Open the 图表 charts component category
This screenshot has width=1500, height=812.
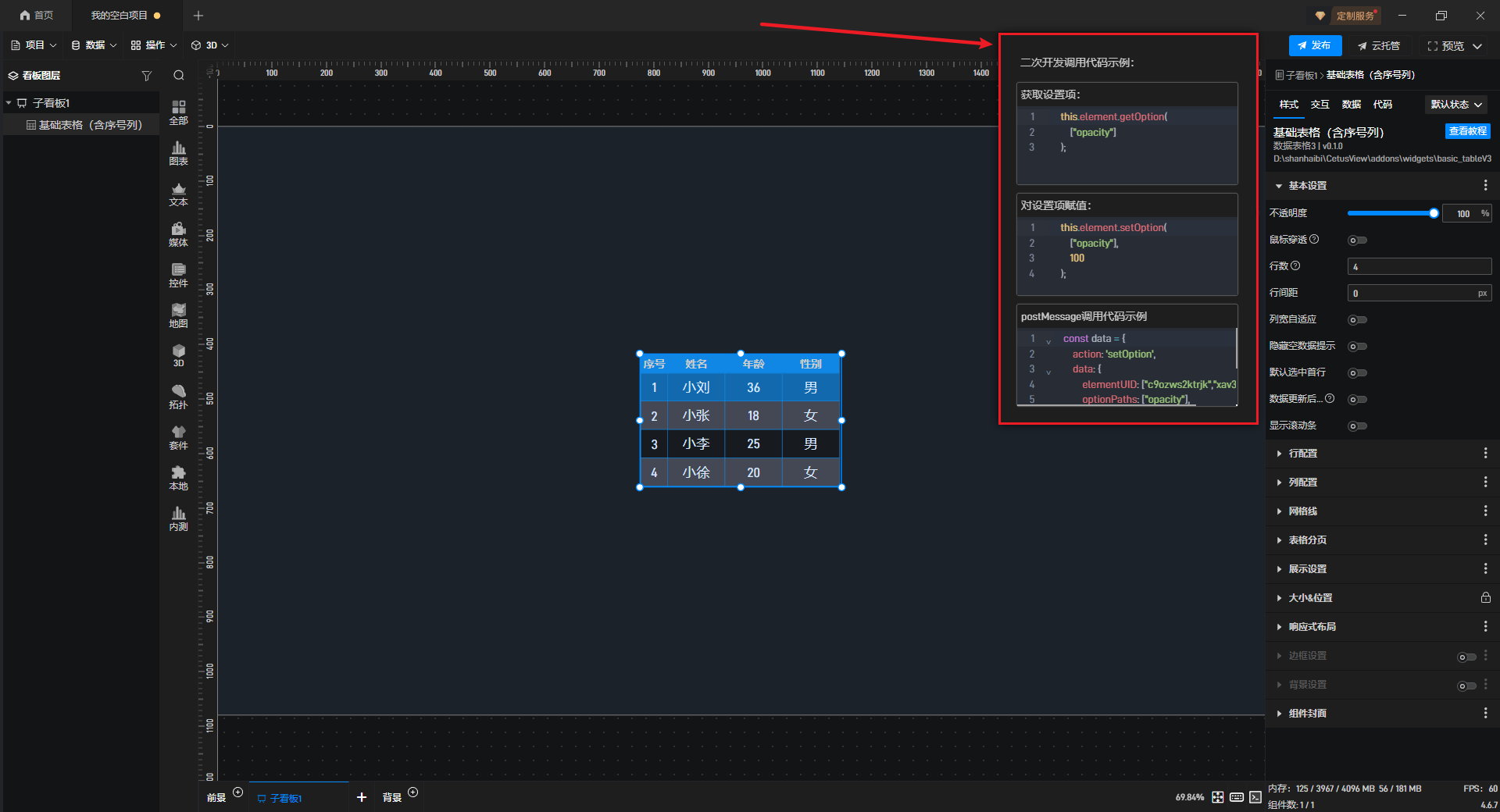click(178, 153)
